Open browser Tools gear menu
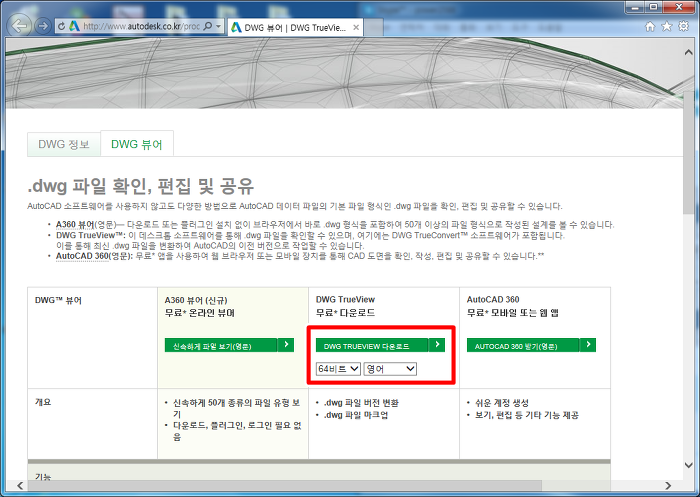The width and height of the screenshot is (700, 497). (683, 26)
